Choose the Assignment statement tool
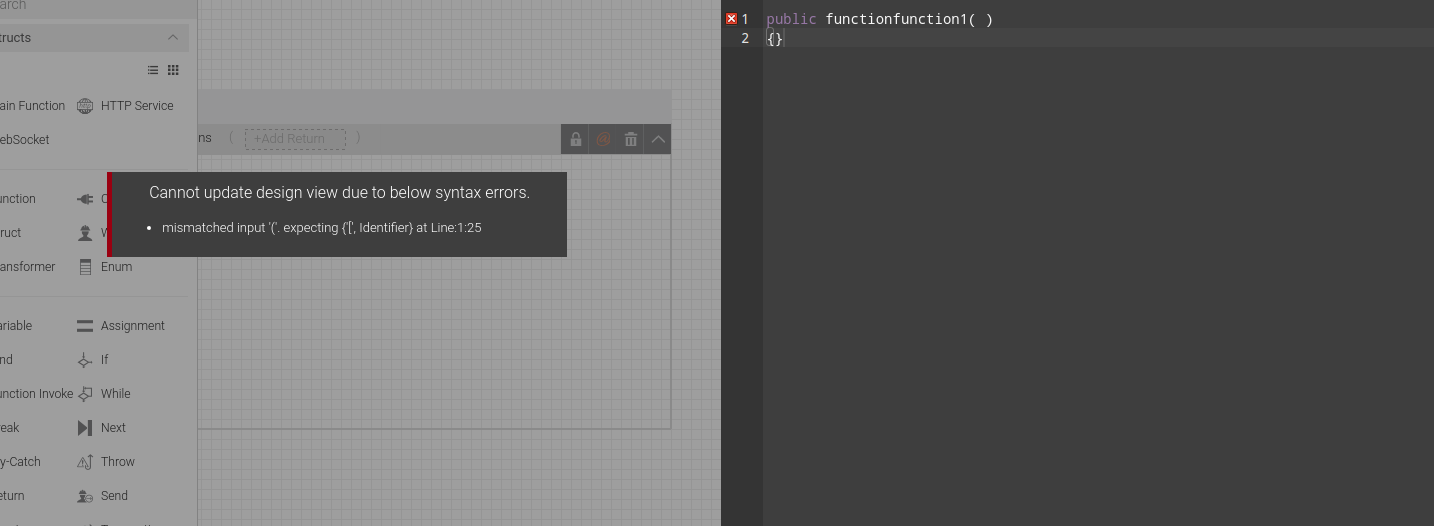The height and width of the screenshot is (526, 1434). click(120, 326)
